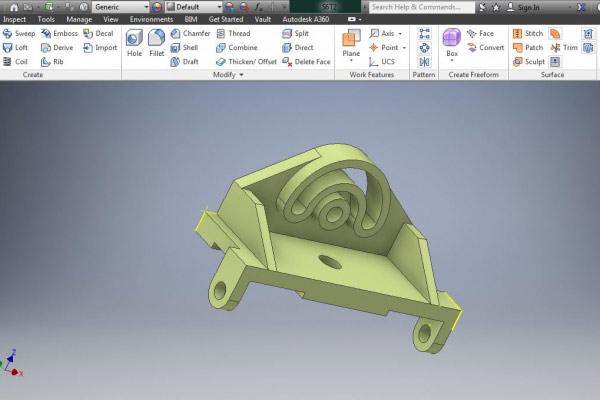Click the Loft feature tool

coord(16,47)
